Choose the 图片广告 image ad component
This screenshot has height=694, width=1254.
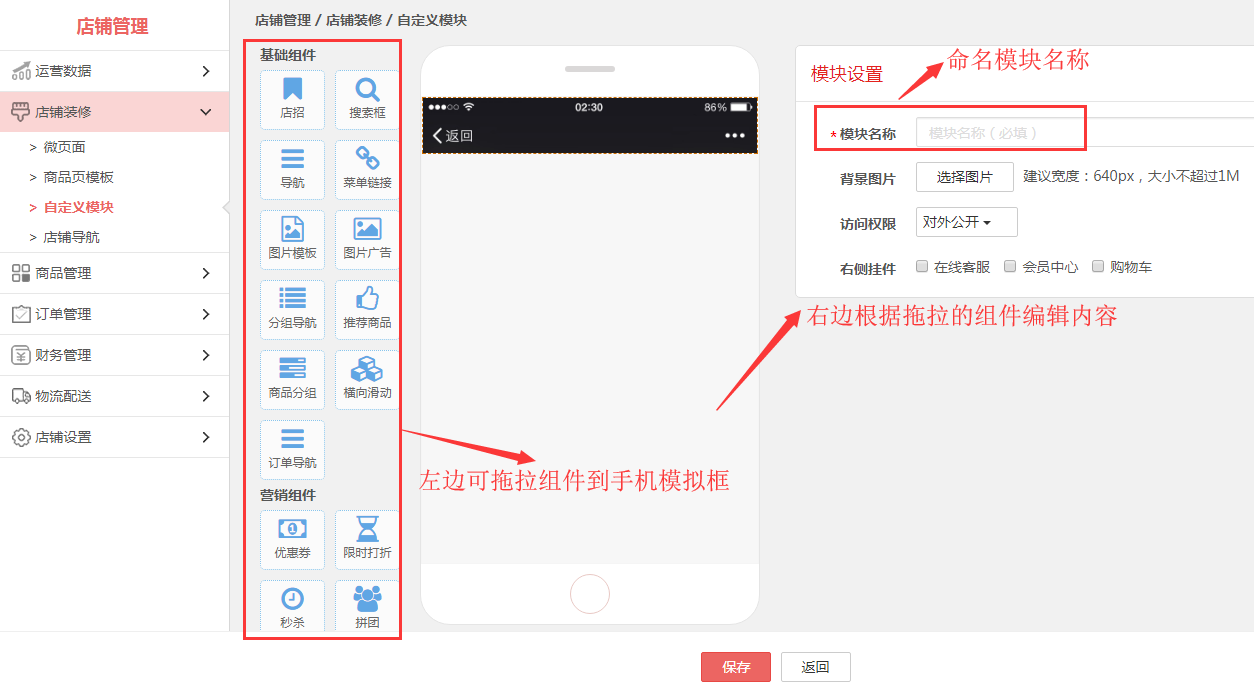[367, 239]
